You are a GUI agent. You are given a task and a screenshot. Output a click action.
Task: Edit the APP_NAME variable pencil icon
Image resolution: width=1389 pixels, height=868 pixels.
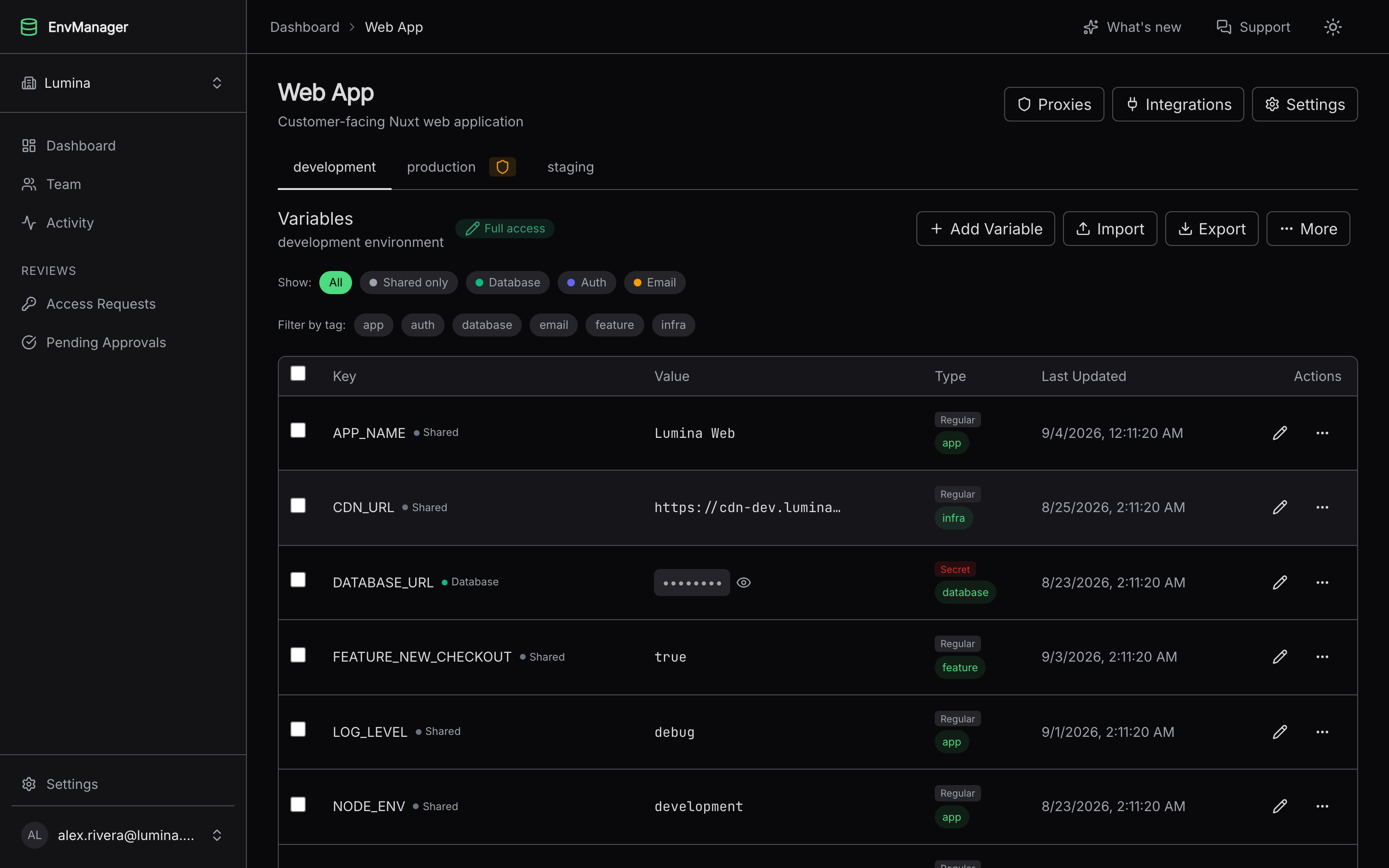click(x=1280, y=433)
